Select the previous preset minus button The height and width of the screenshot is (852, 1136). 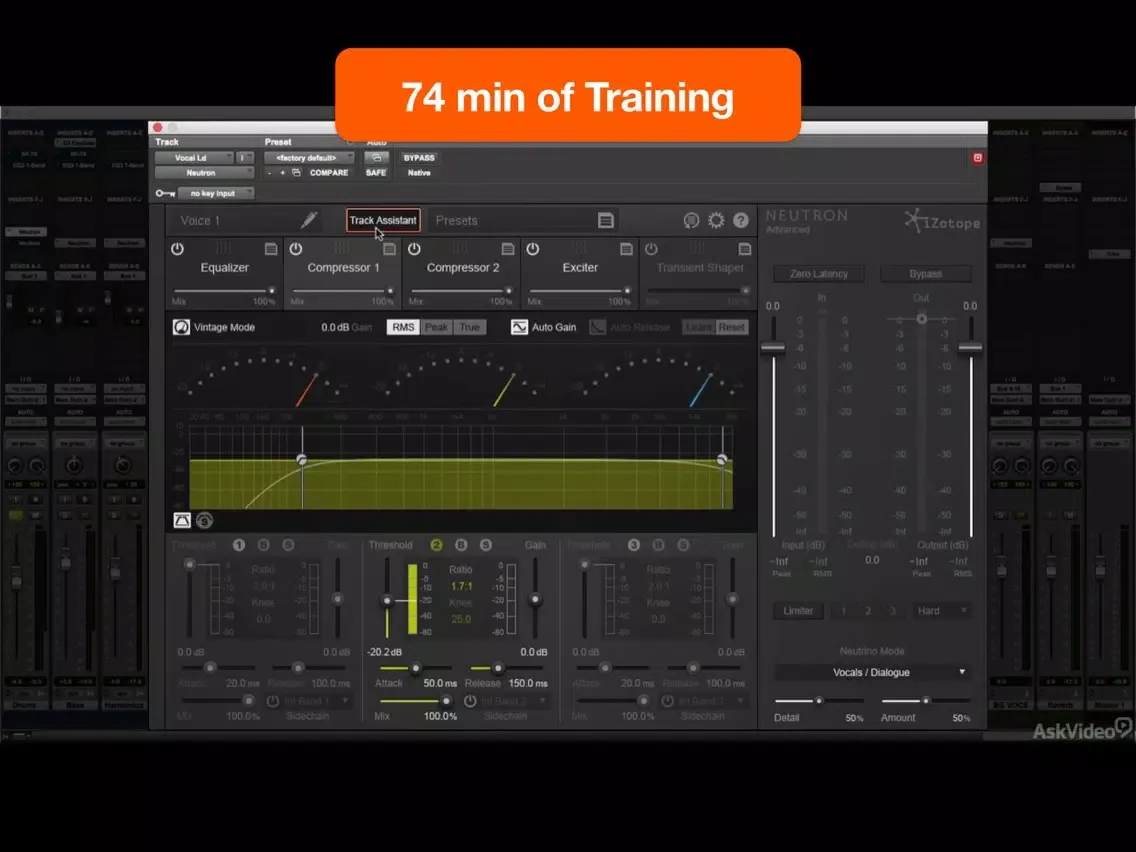click(269, 173)
